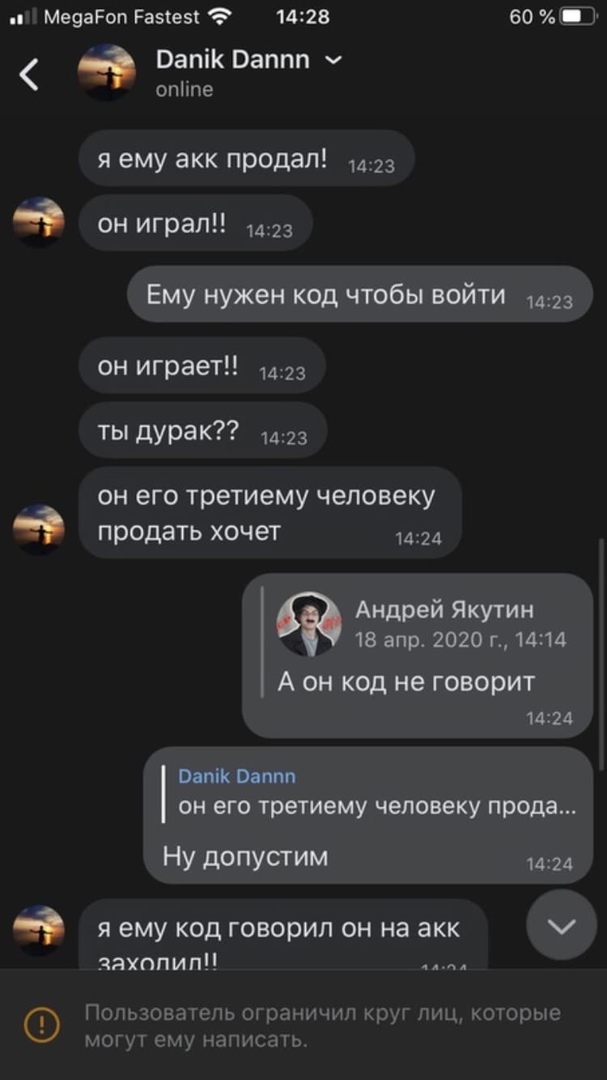
Task: Tap the warning exclamation icon at bottom
Action: click(41, 1024)
